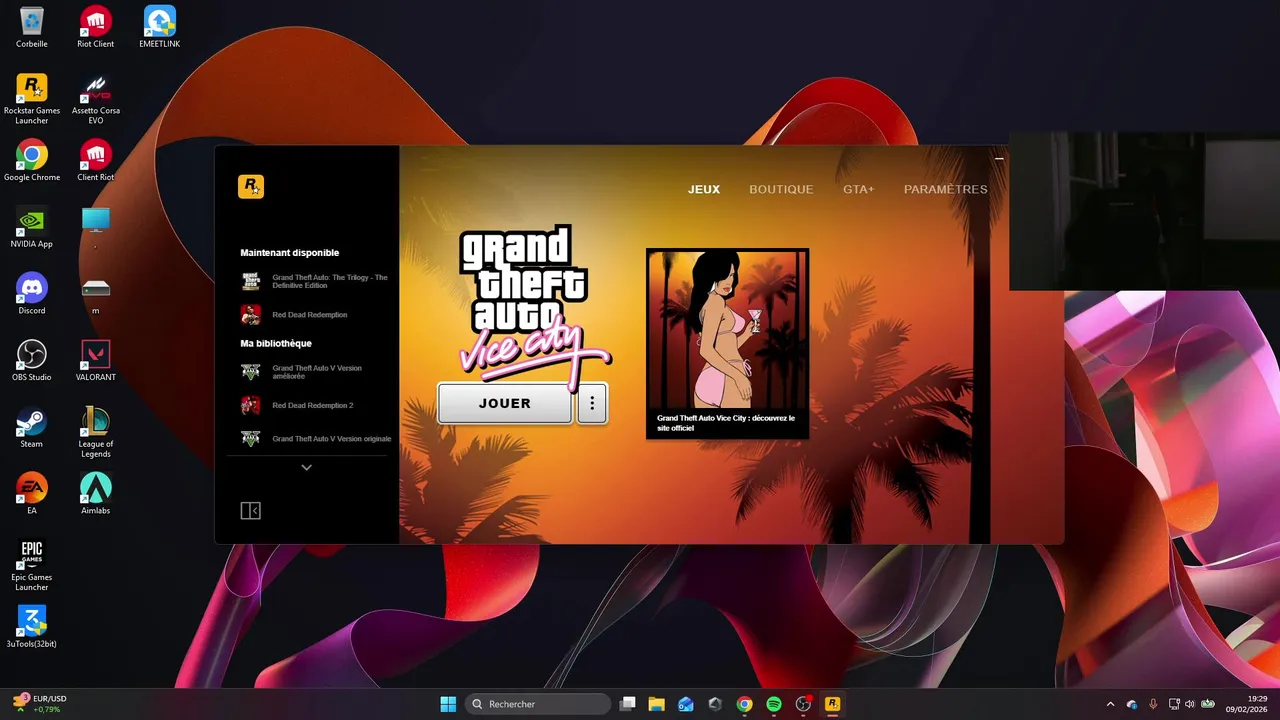The width and height of the screenshot is (1280, 720).
Task: Select the Client Riot desktop shortcut
Action: coord(96,160)
